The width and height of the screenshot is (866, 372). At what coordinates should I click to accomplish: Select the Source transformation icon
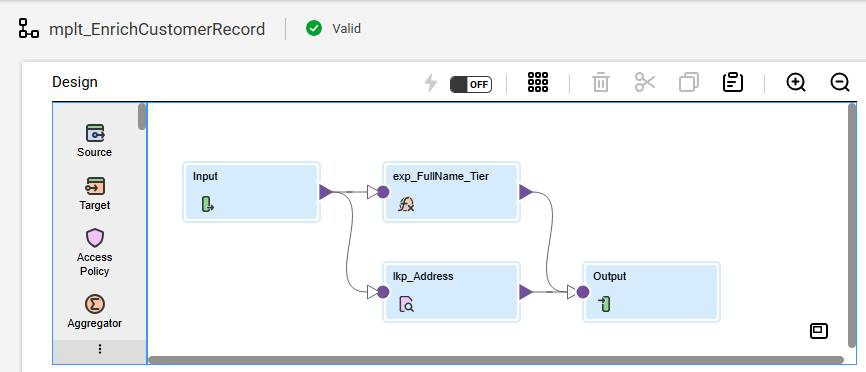tap(94, 133)
